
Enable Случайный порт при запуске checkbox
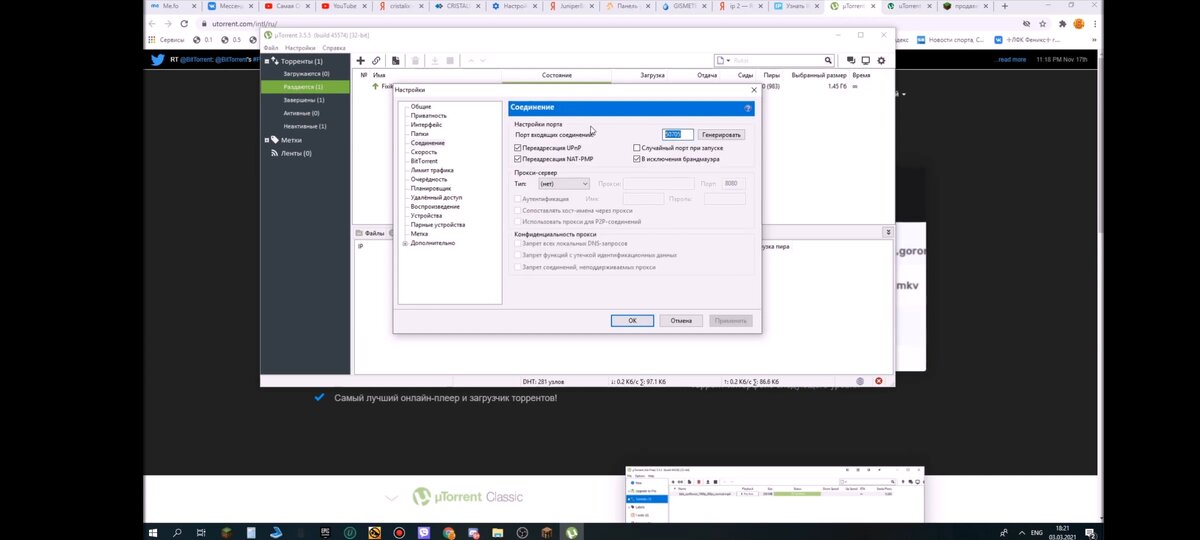click(x=636, y=148)
